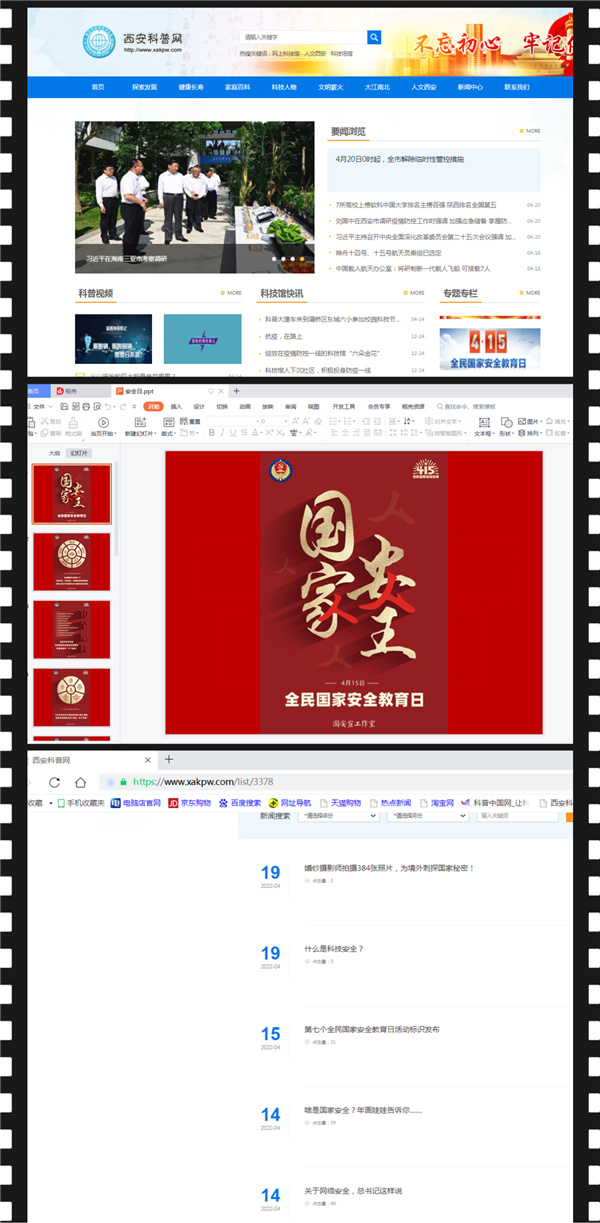Click MORE beside the 科技馆快讯 heading
The image size is (600, 1223).
[x=414, y=294]
